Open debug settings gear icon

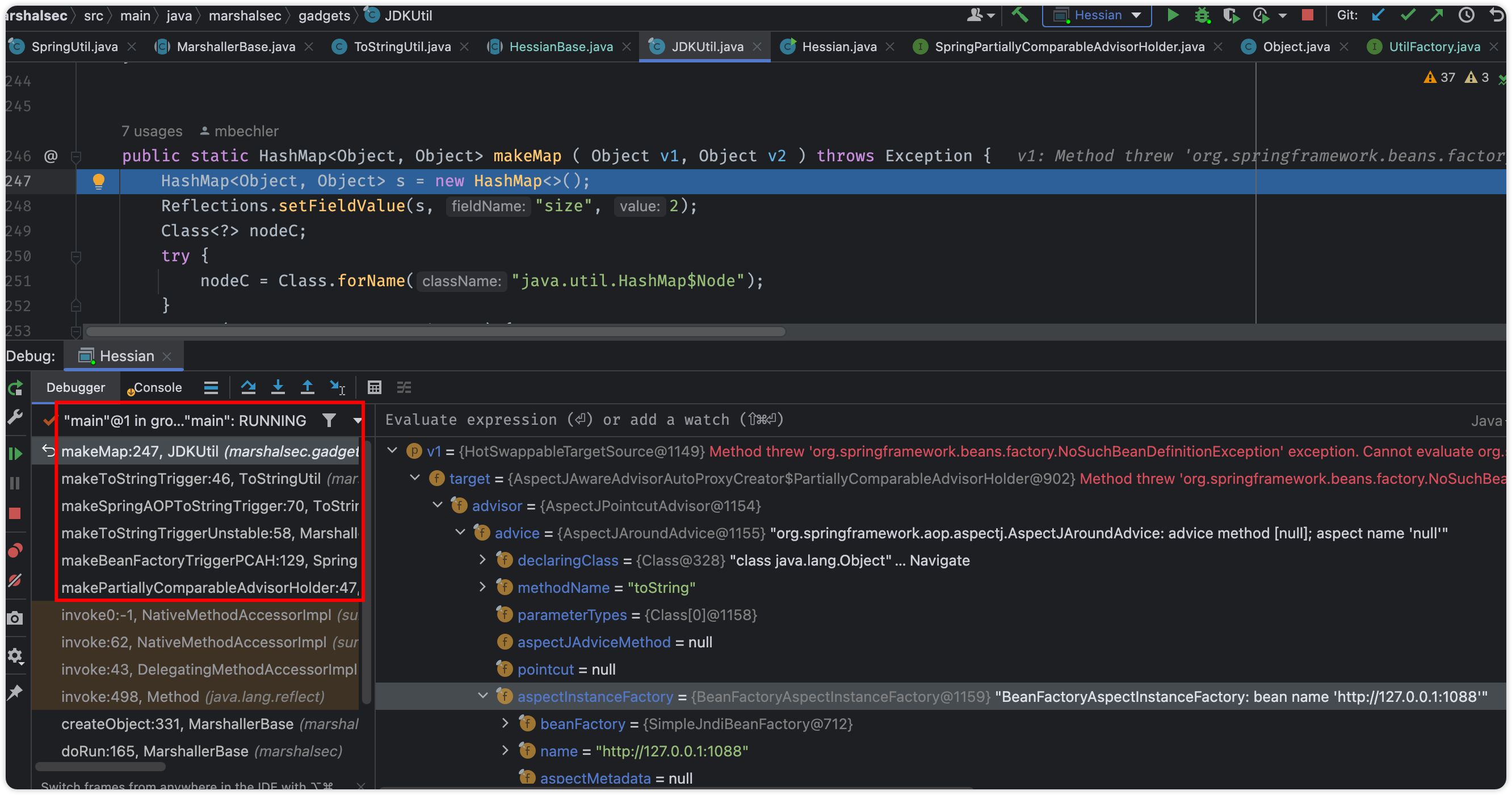tap(15, 655)
